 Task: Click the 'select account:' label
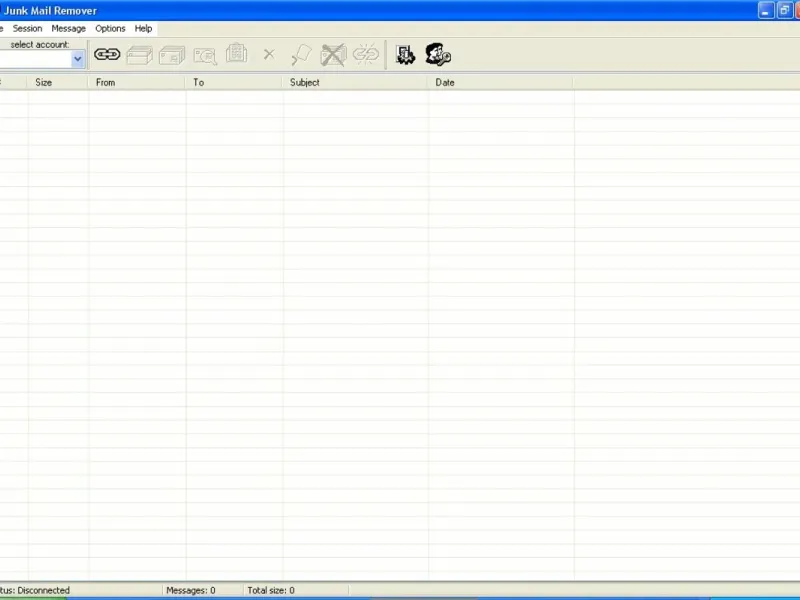pyautogui.click(x=40, y=44)
